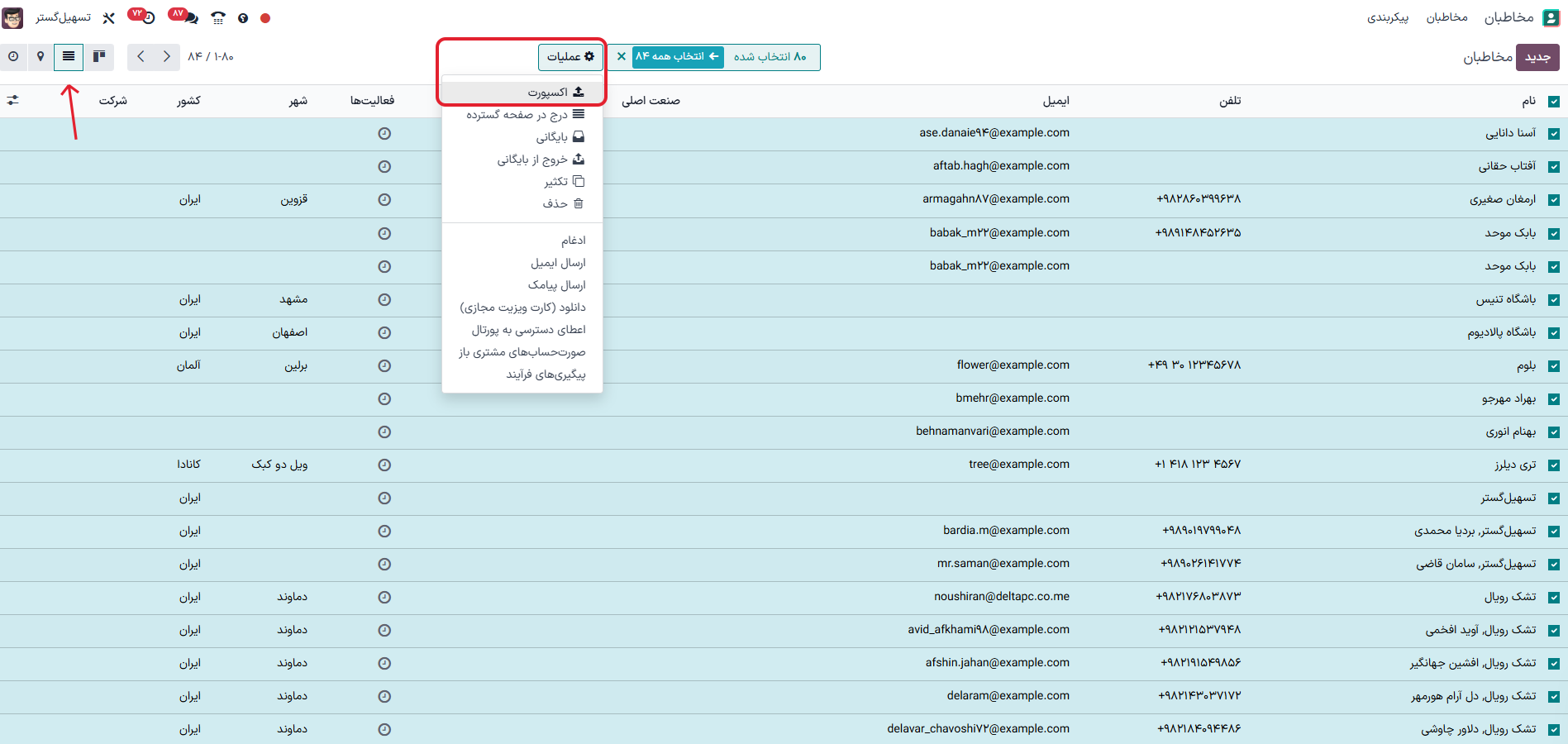Open the chat messages icon with badge
This screenshot has height=744, width=1568.
point(190,17)
